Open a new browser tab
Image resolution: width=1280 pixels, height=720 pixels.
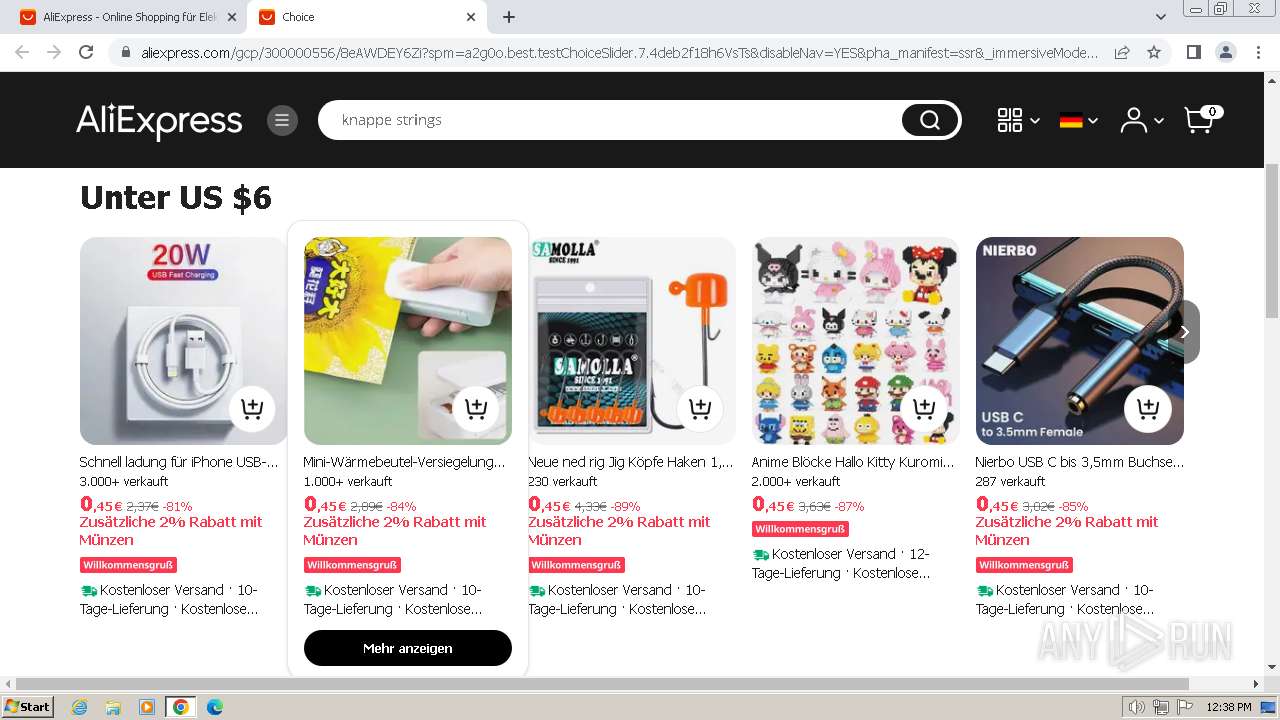point(509,17)
